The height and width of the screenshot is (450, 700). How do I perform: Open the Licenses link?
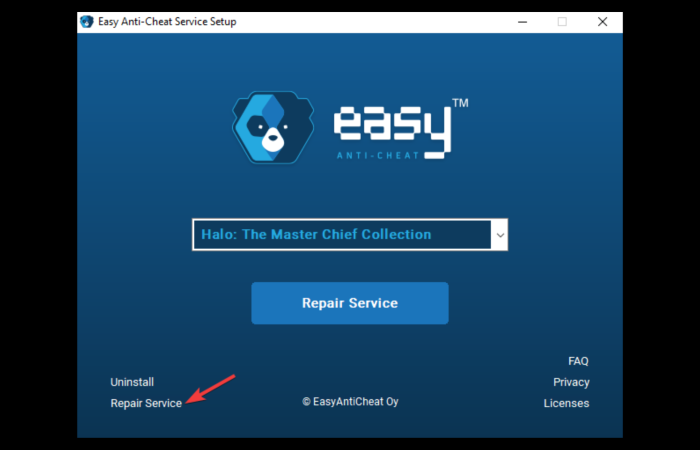tap(566, 403)
